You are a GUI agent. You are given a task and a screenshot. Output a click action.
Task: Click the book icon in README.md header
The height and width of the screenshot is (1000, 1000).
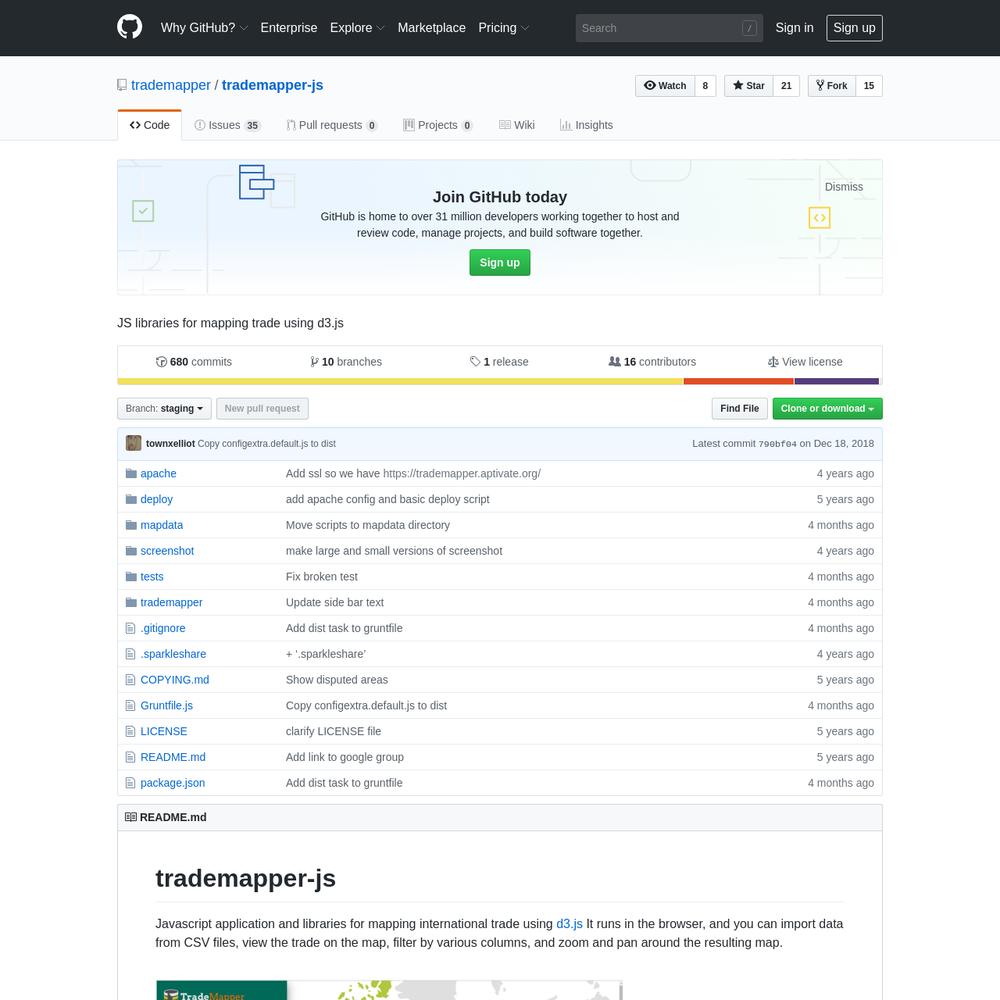131,817
